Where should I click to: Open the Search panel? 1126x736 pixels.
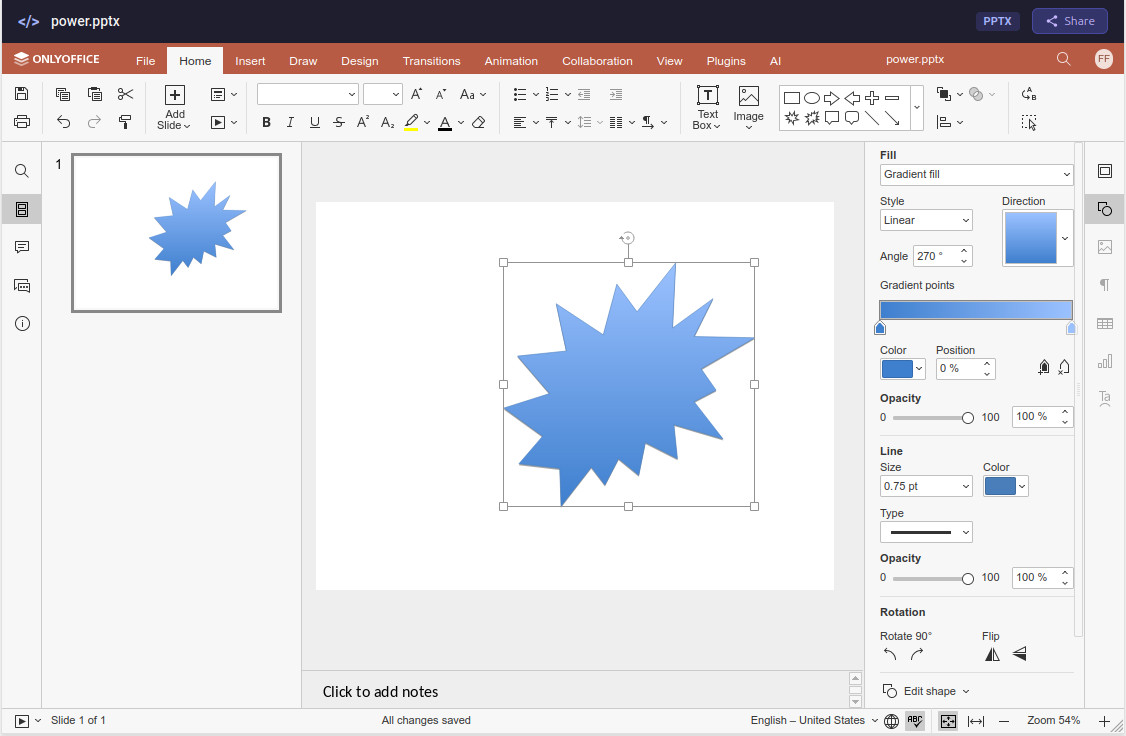(x=21, y=170)
